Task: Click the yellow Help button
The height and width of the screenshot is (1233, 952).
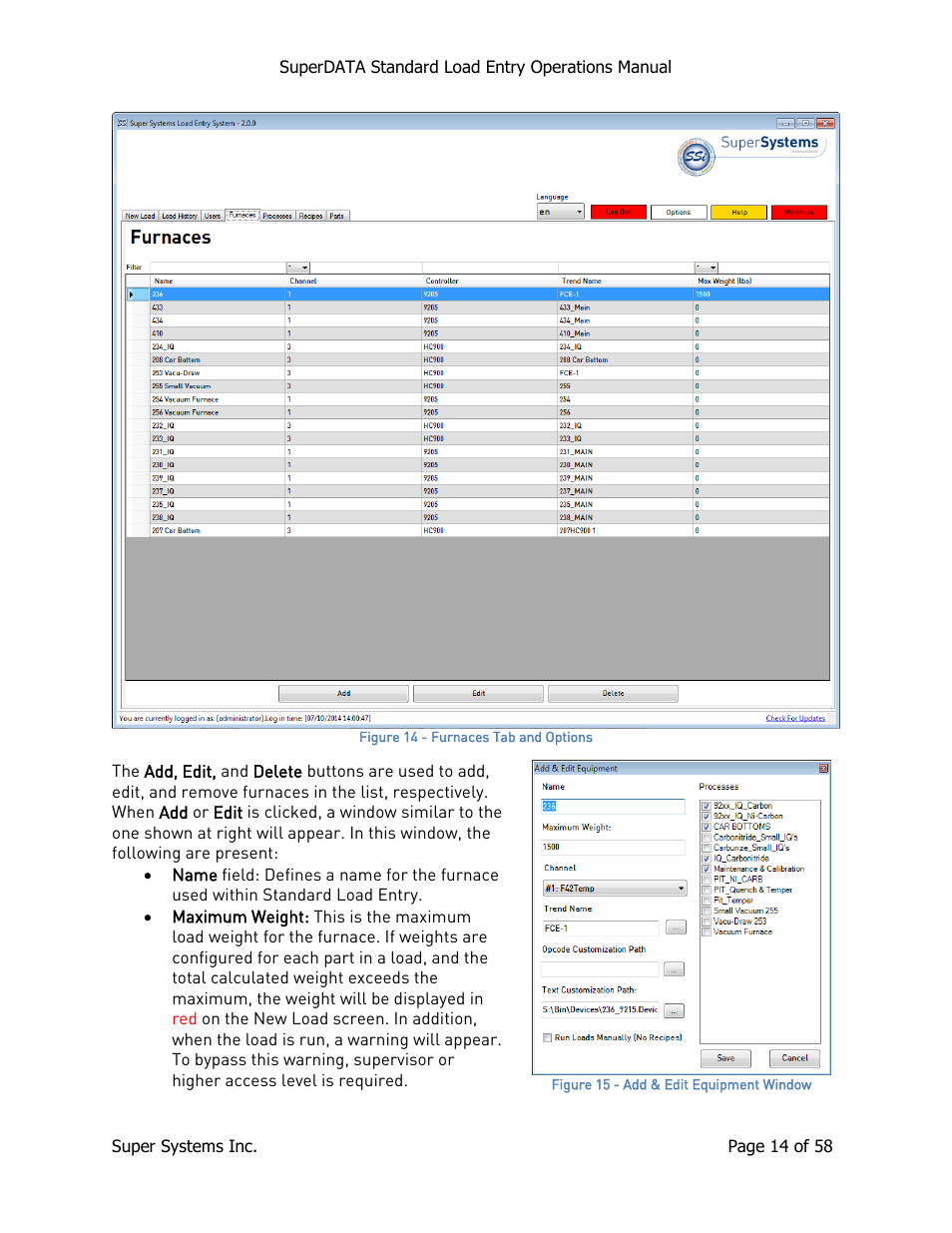Action: pyautogui.click(x=738, y=212)
